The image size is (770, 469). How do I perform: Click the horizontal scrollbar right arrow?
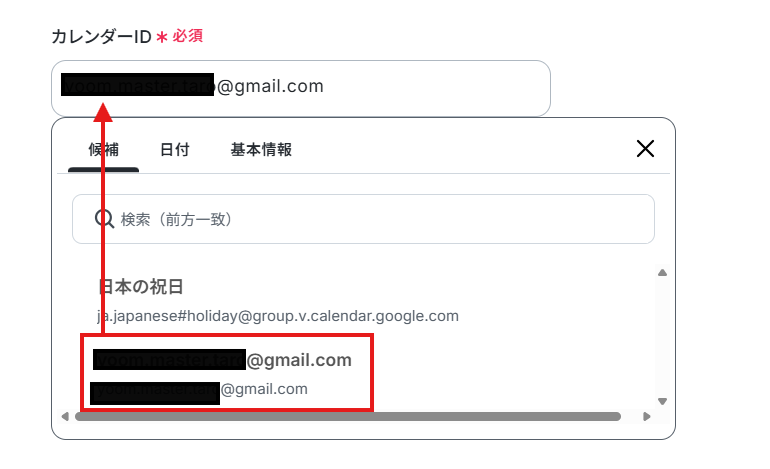(x=647, y=416)
